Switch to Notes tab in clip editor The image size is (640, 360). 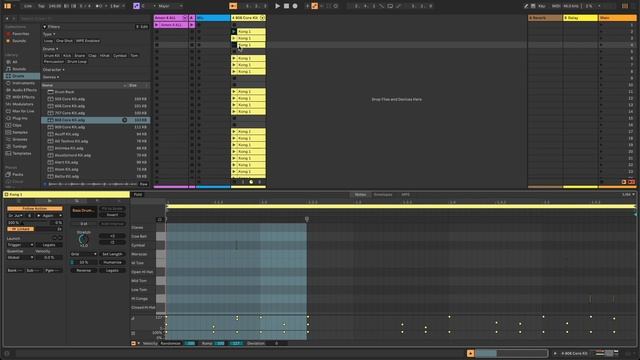point(360,195)
